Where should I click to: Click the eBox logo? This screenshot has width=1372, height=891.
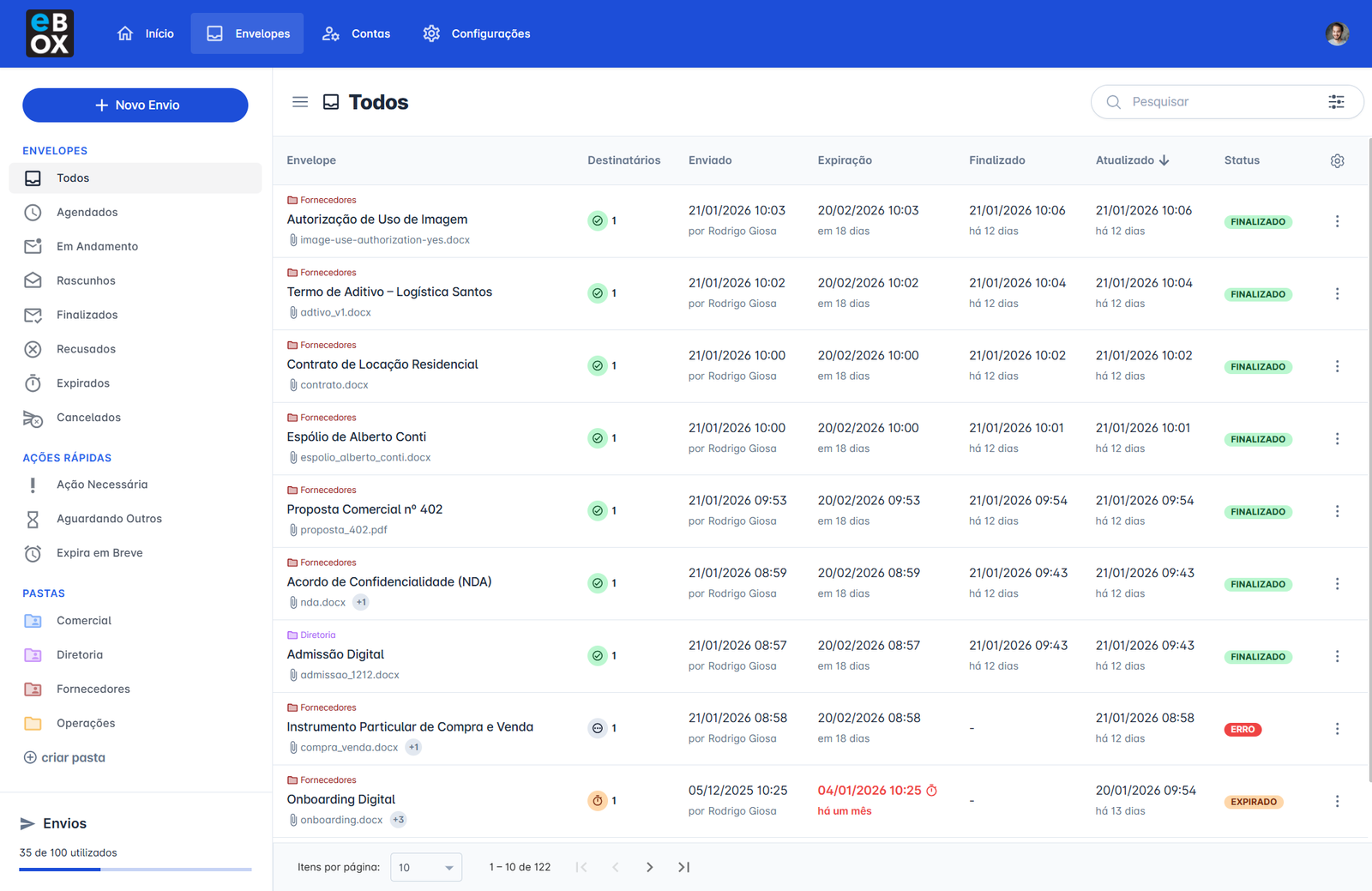coord(50,33)
